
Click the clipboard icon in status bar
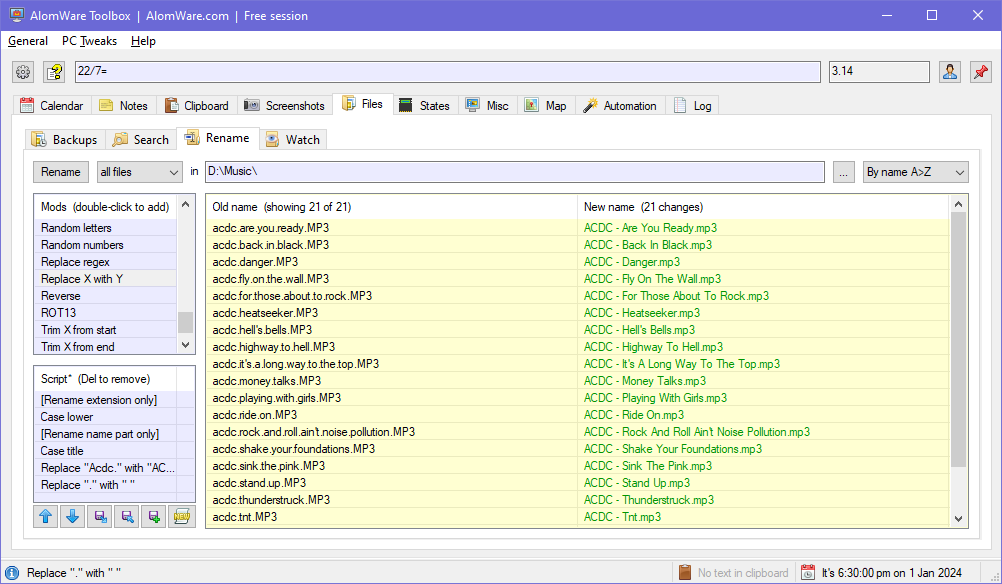685,573
